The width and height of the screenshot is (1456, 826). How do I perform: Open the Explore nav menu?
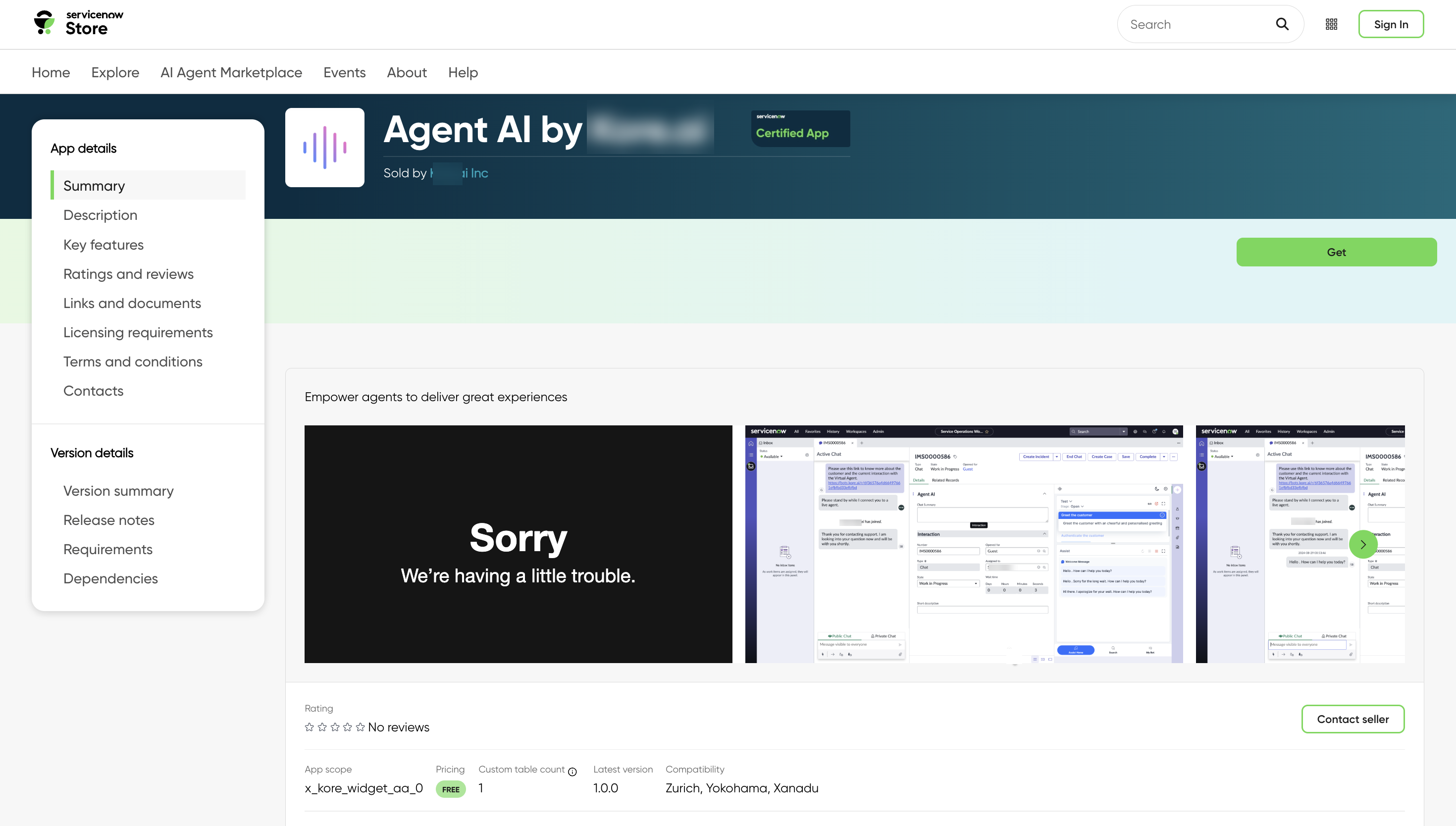pos(115,73)
